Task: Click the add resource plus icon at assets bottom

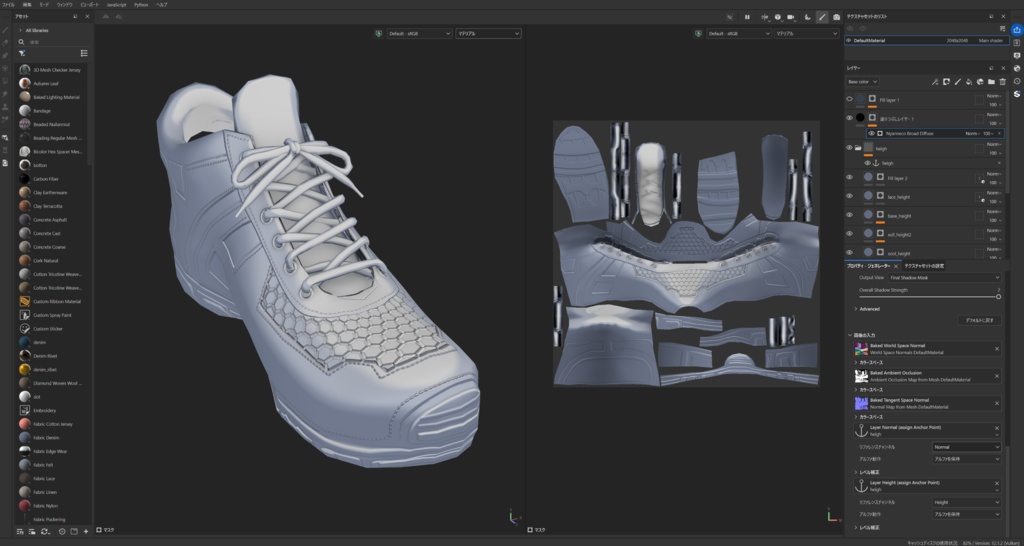Action: (x=86, y=532)
